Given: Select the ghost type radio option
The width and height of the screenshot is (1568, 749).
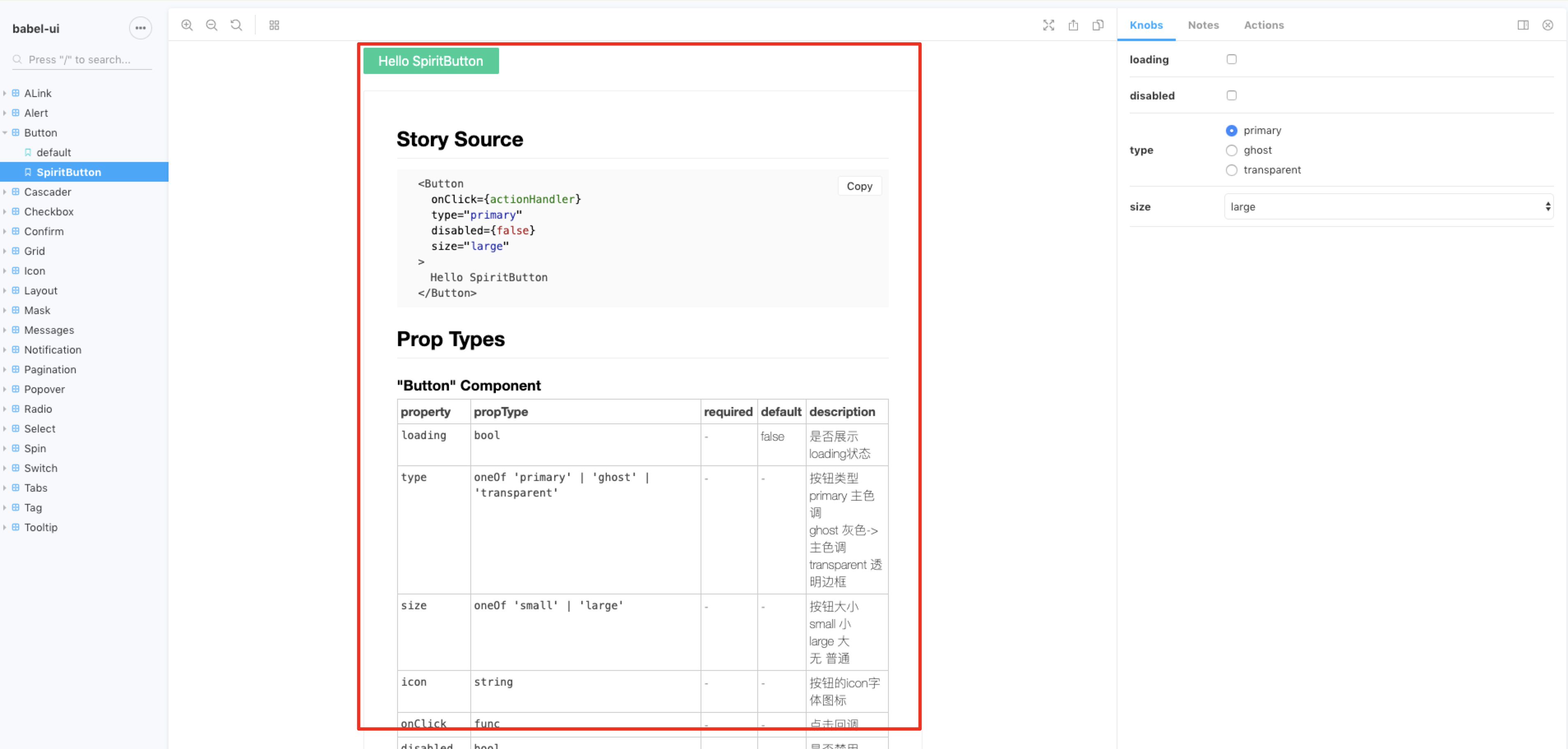Looking at the screenshot, I should pos(1231,150).
